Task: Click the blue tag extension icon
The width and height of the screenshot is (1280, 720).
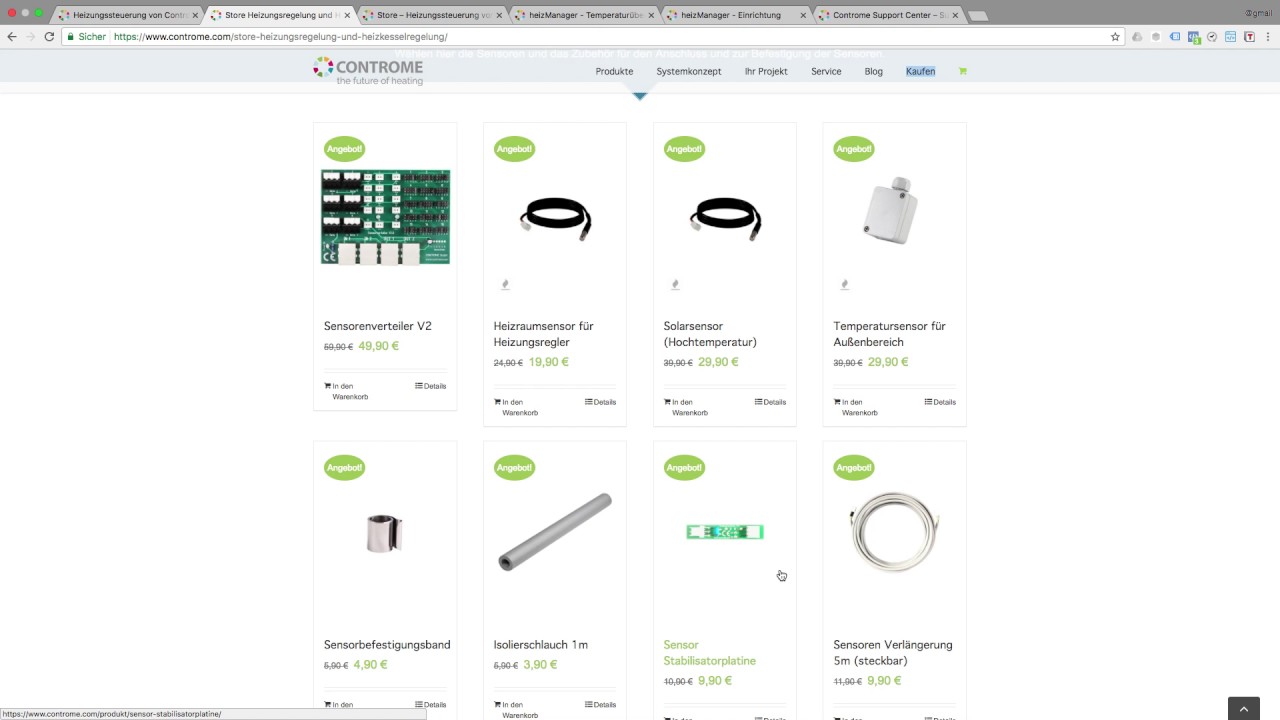Action: click(1175, 37)
